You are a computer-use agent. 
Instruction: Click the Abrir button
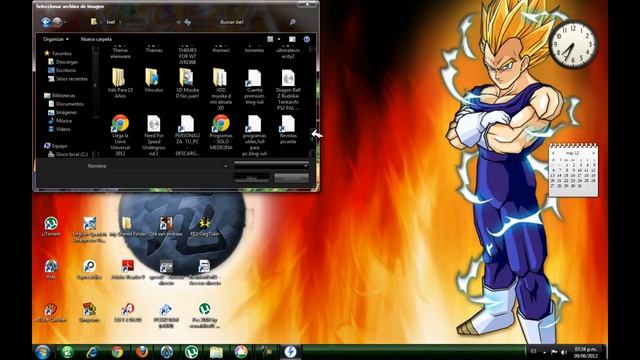(251, 178)
